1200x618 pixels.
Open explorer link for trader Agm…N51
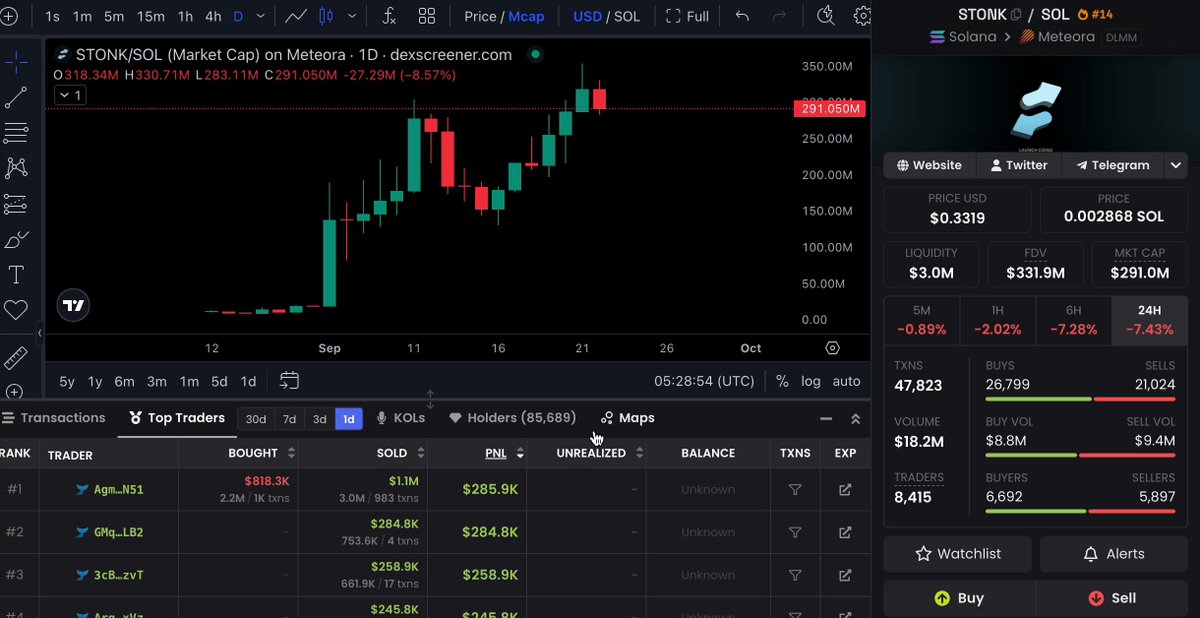(x=845, y=490)
